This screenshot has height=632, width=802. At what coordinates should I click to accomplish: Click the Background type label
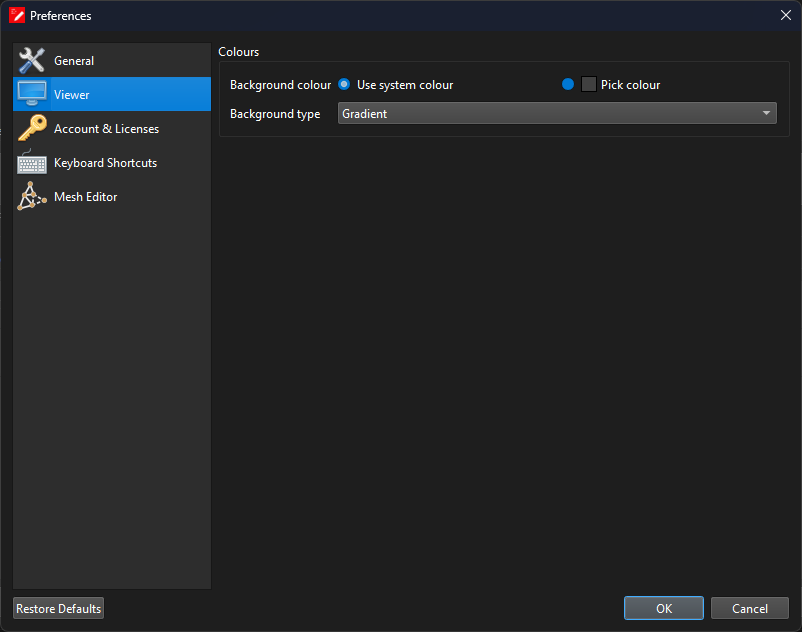tap(275, 114)
